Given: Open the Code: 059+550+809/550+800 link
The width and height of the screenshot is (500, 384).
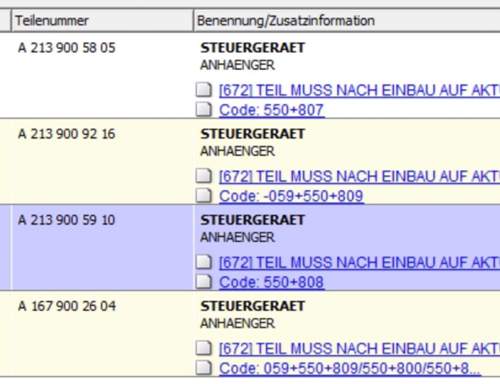Looking at the screenshot, I should coord(350,369).
